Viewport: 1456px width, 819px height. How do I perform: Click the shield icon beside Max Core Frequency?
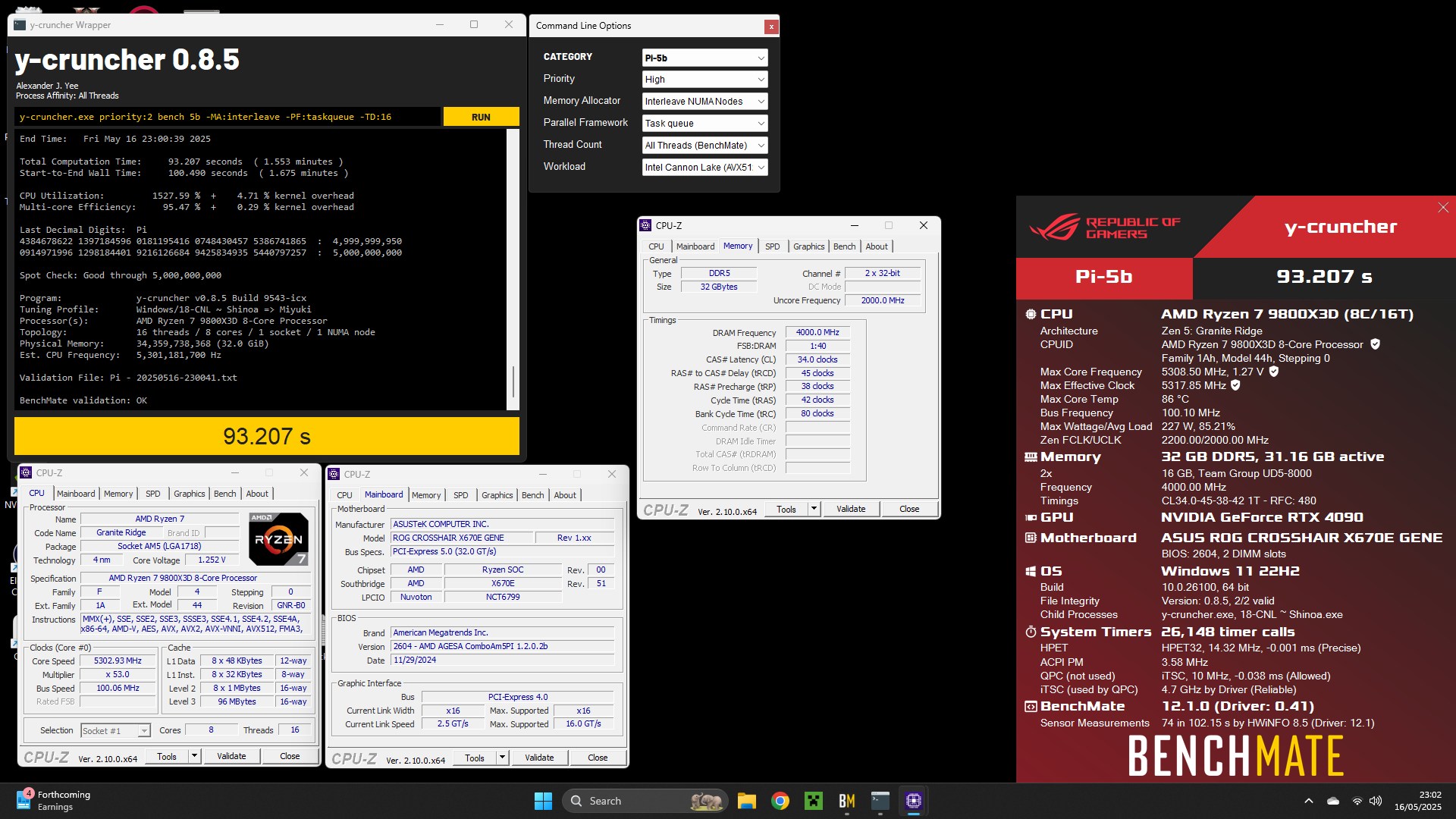1274,372
